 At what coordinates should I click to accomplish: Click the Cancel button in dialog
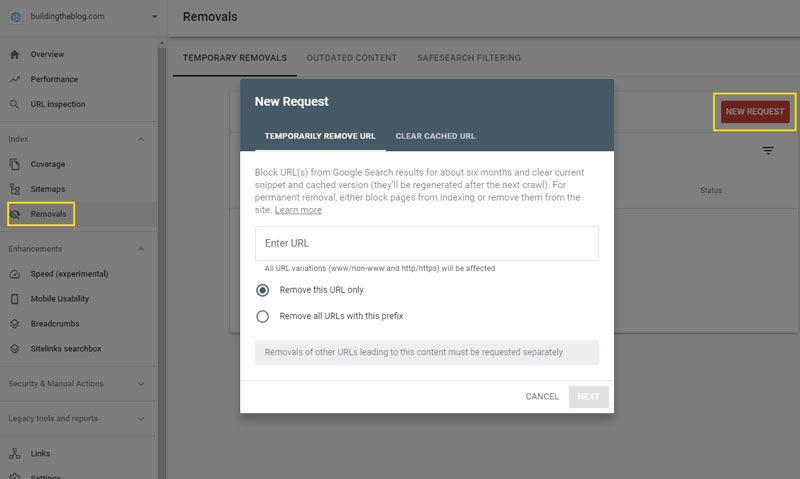(542, 396)
